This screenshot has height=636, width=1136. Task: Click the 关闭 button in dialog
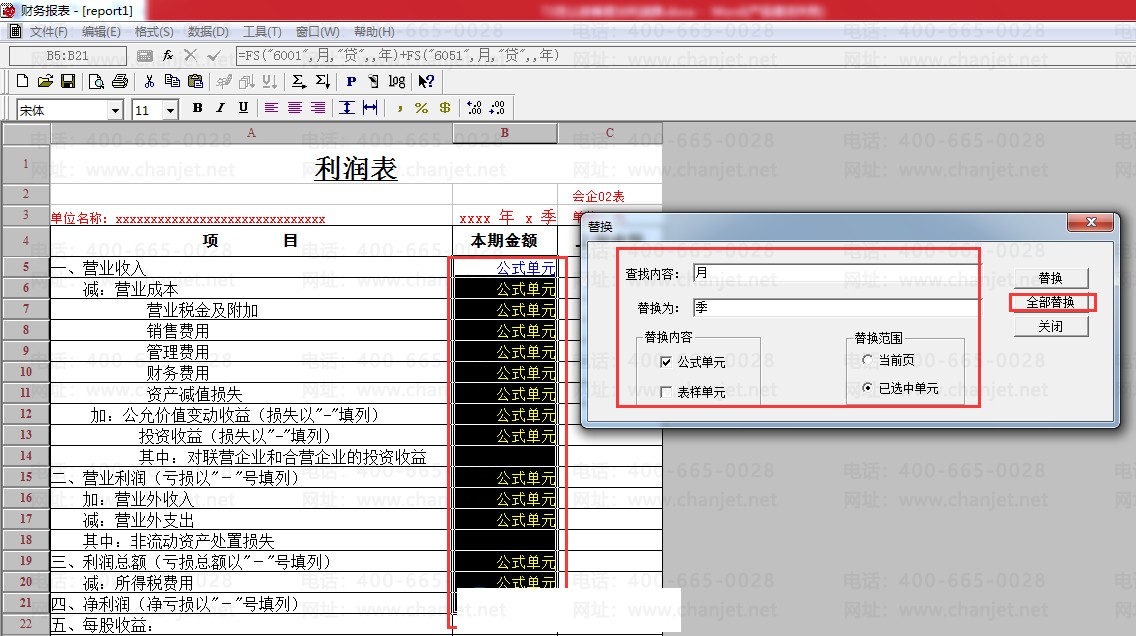tap(1051, 327)
